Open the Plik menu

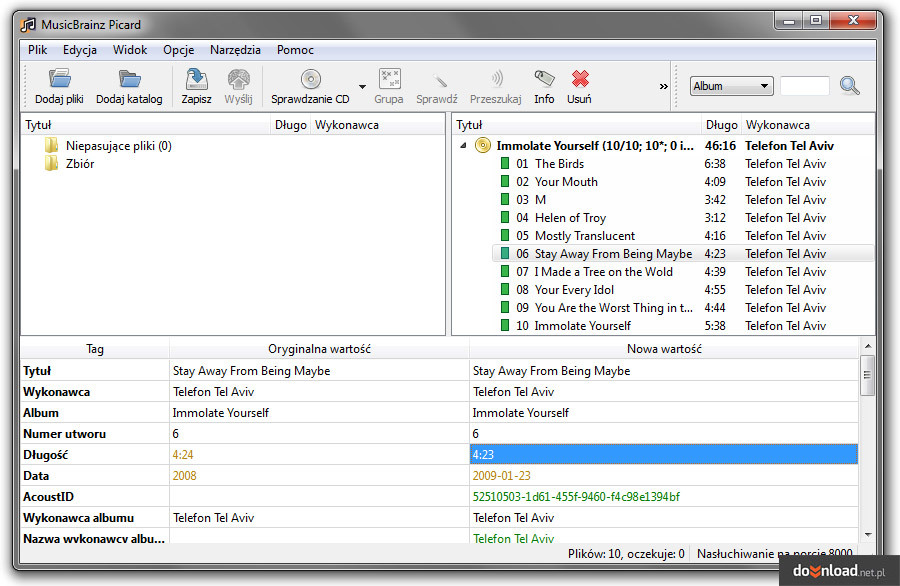(x=37, y=50)
